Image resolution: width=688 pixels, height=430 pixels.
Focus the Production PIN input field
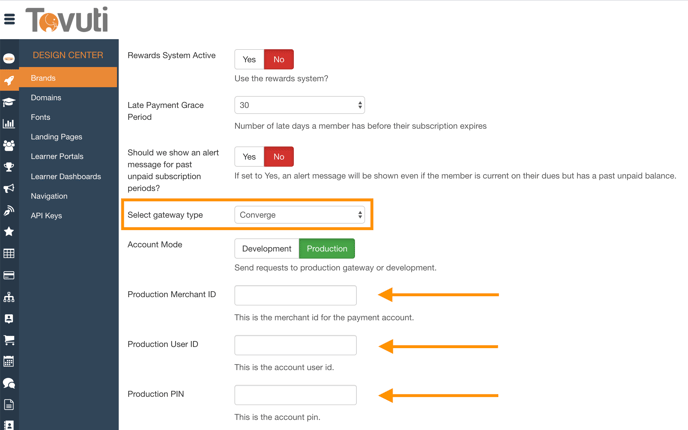295,394
